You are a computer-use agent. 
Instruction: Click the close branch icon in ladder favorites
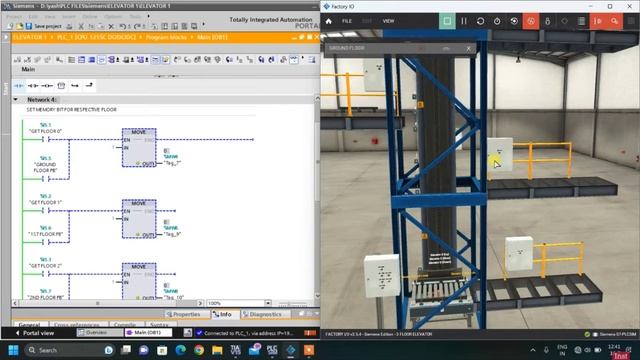[x=89, y=85]
